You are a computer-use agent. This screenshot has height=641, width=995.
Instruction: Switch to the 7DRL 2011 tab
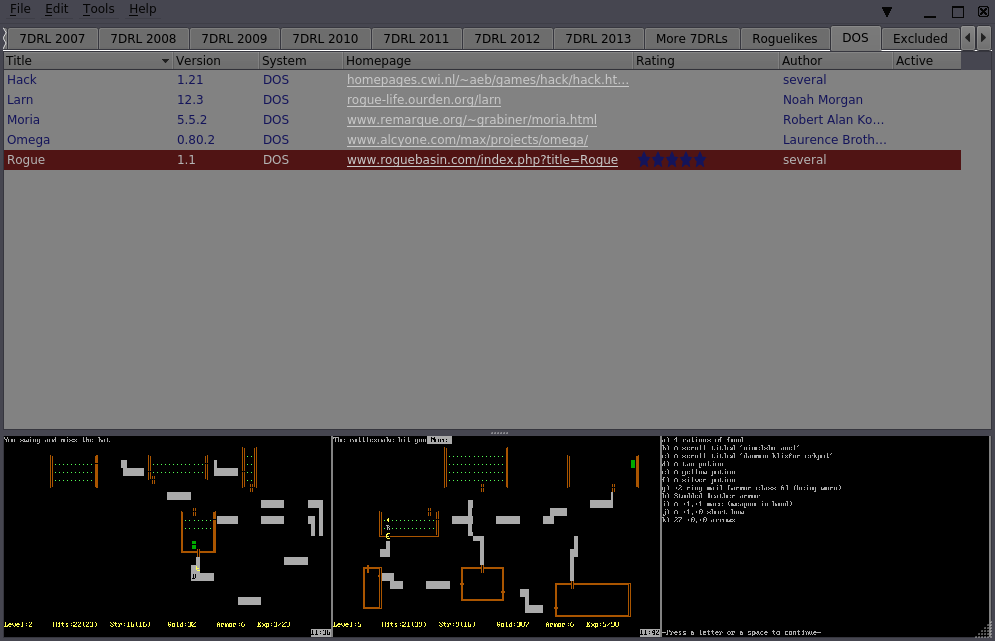tap(416, 39)
